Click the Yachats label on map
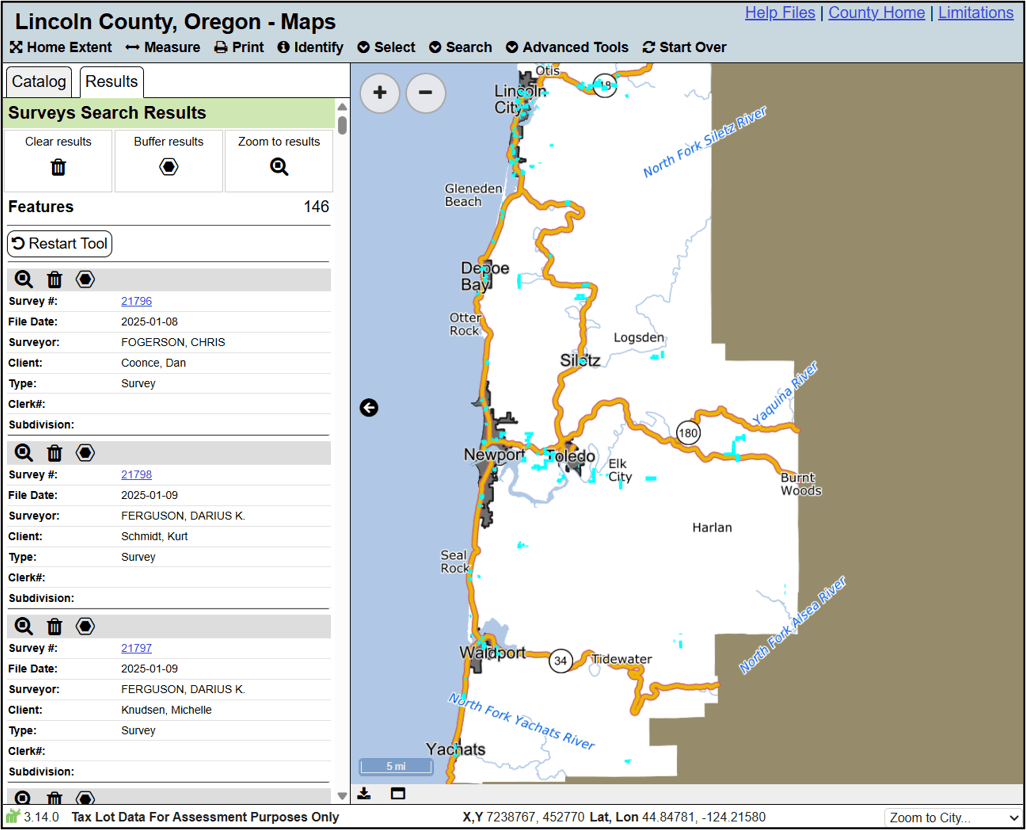The height and width of the screenshot is (830, 1026). pyautogui.click(x=455, y=749)
